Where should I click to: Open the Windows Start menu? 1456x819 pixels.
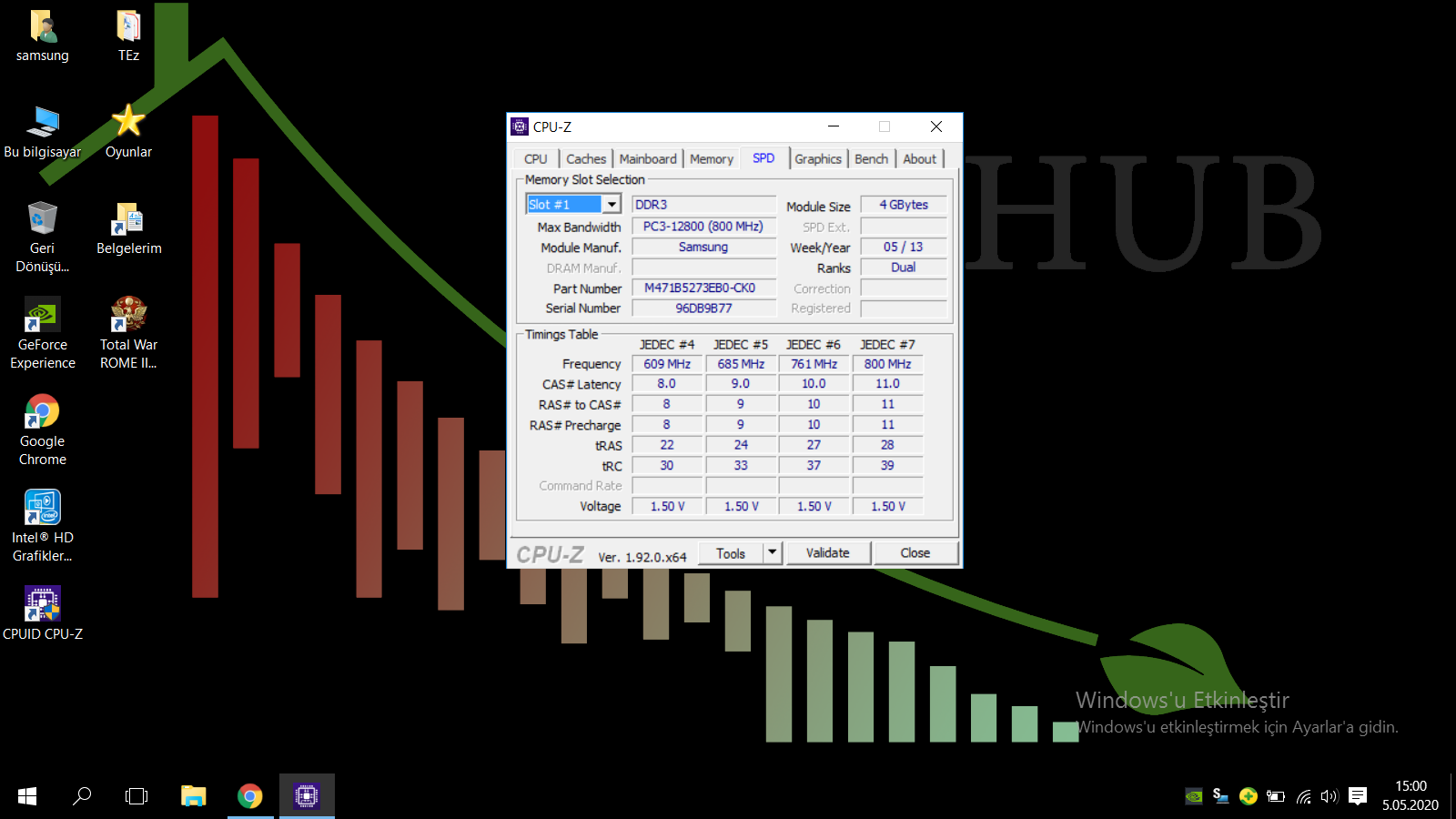pyautogui.click(x=27, y=796)
